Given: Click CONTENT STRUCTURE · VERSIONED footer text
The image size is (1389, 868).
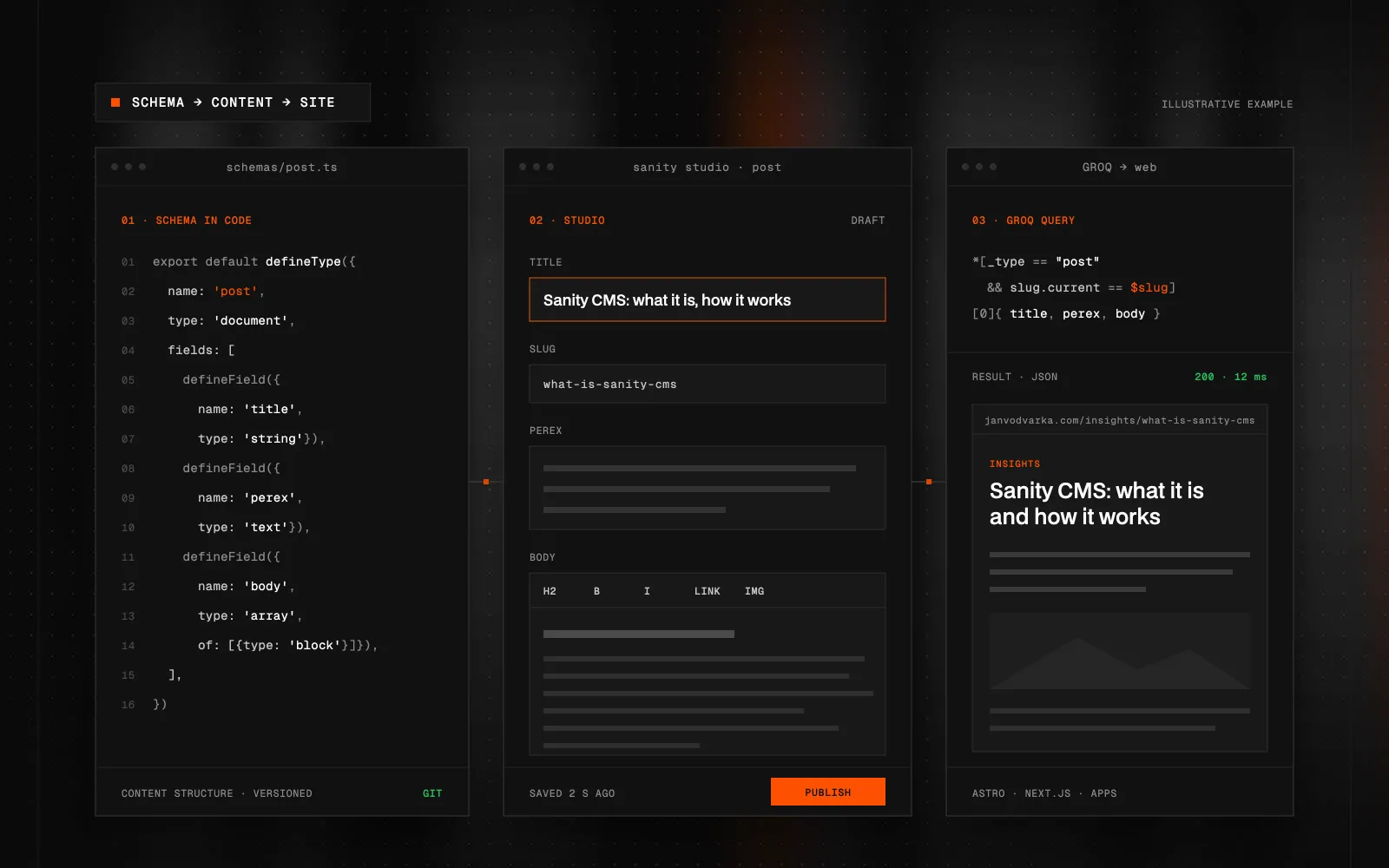Looking at the screenshot, I should 217,793.
